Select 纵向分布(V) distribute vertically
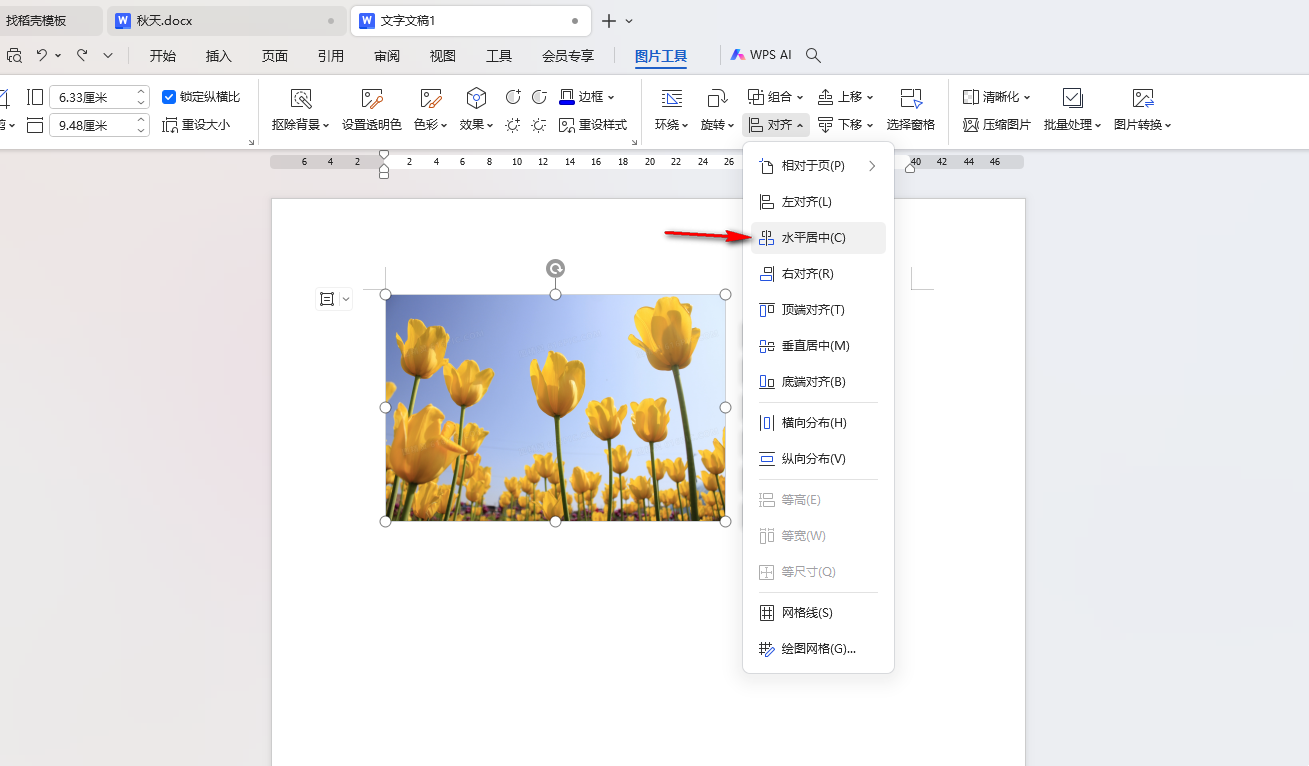 tap(818, 459)
